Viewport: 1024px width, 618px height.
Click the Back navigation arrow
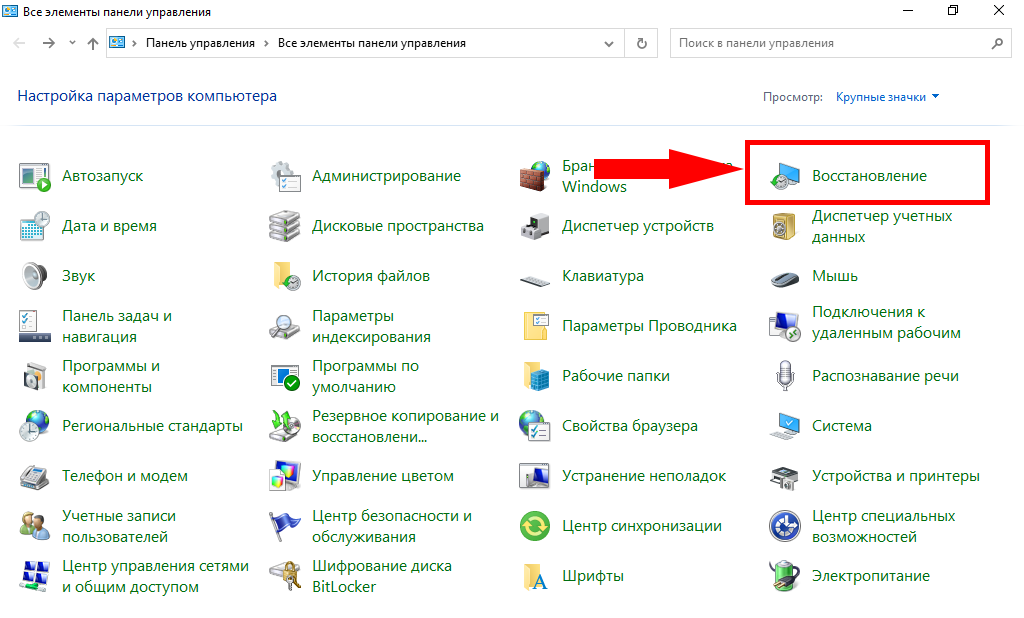coord(19,44)
